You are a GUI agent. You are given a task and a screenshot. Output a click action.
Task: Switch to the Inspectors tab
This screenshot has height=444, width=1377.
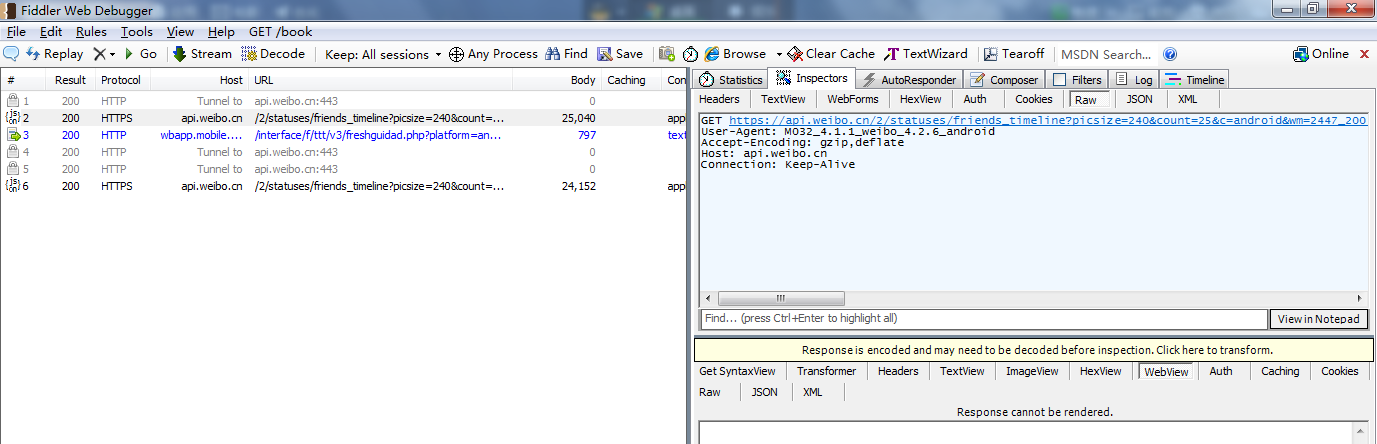point(812,78)
